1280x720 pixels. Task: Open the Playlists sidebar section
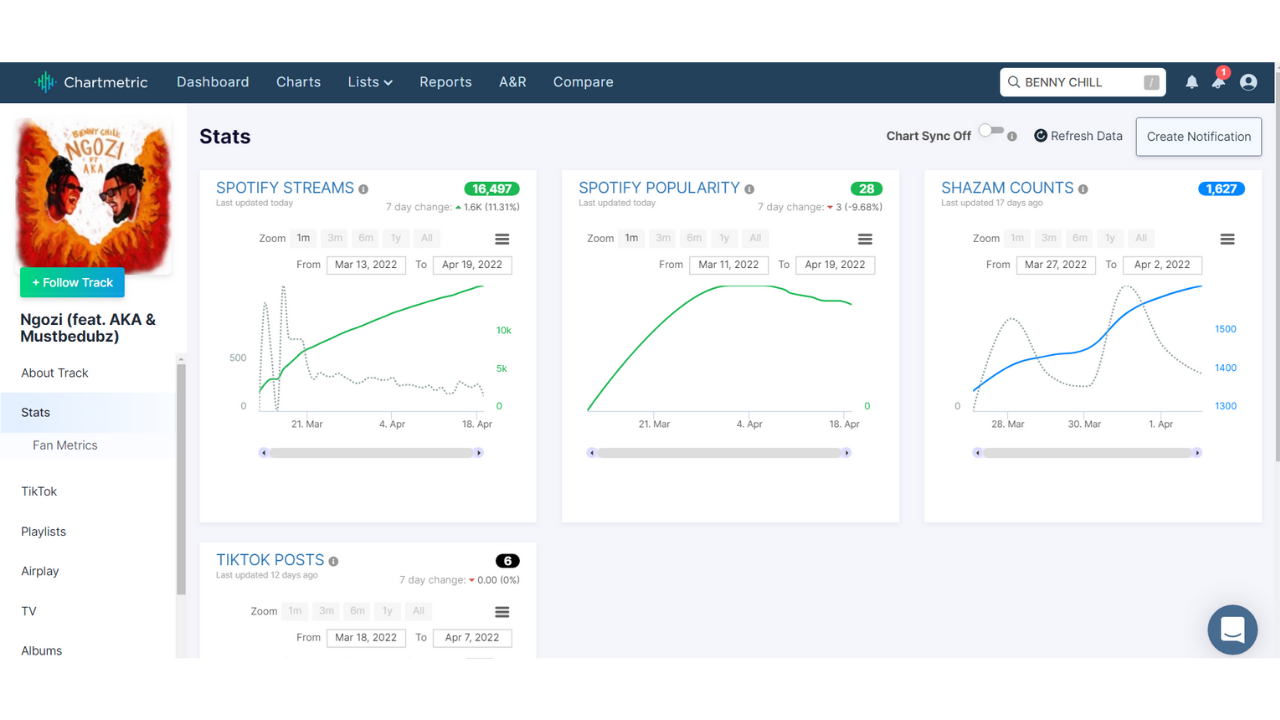44,531
